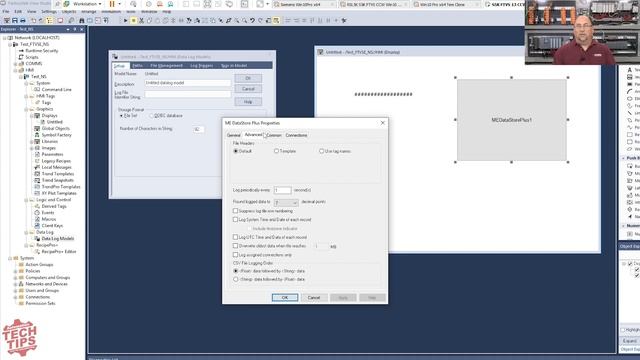Check Log assigned connections only
The width and height of the screenshot is (640, 360).
(235, 255)
